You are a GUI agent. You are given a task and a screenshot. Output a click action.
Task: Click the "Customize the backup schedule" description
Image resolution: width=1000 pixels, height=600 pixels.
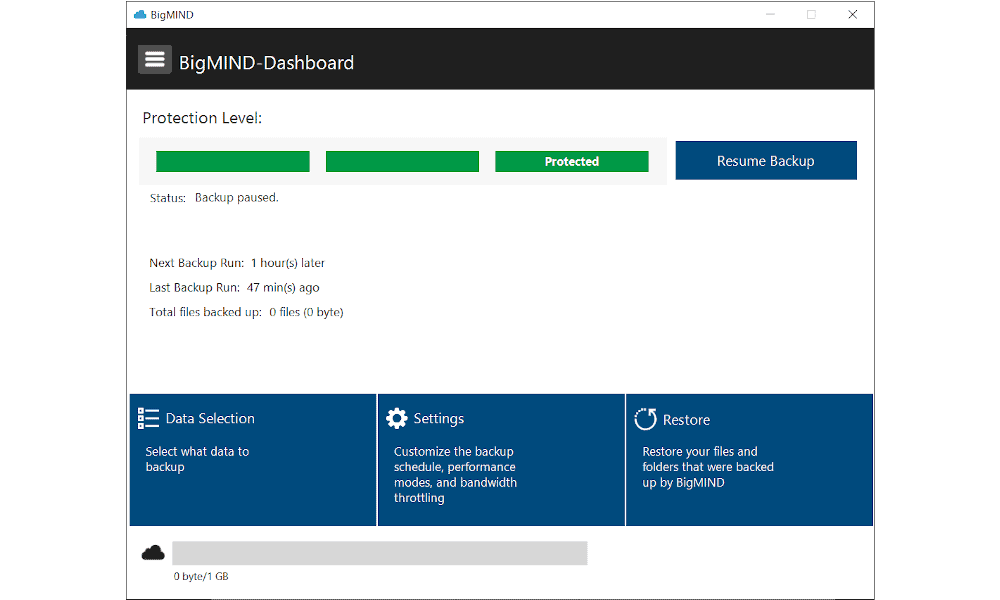click(x=455, y=474)
